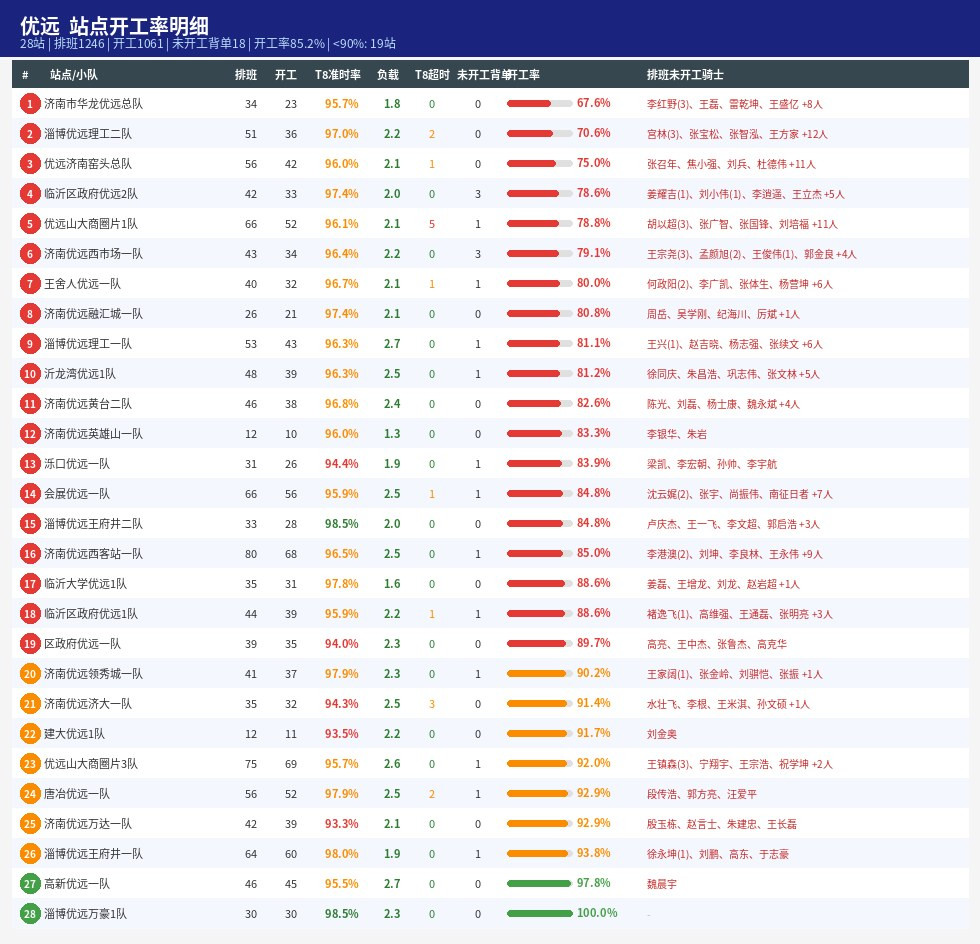Click the 排班 column header
The width and height of the screenshot is (980, 944).
click(x=246, y=74)
